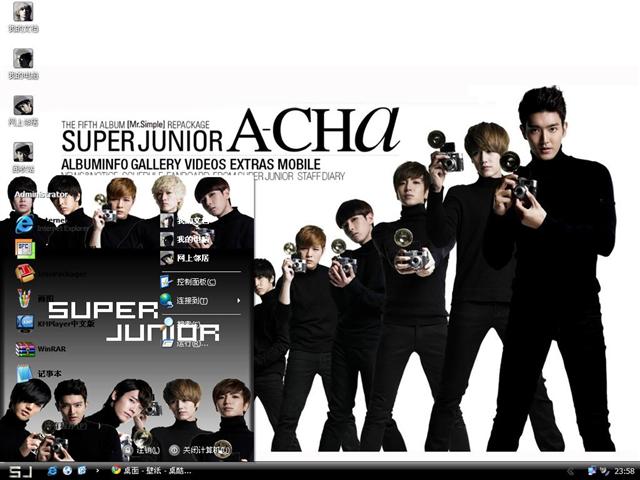
Task: Open 控制面板(C) control panel
Action: (x=188, y=282)
